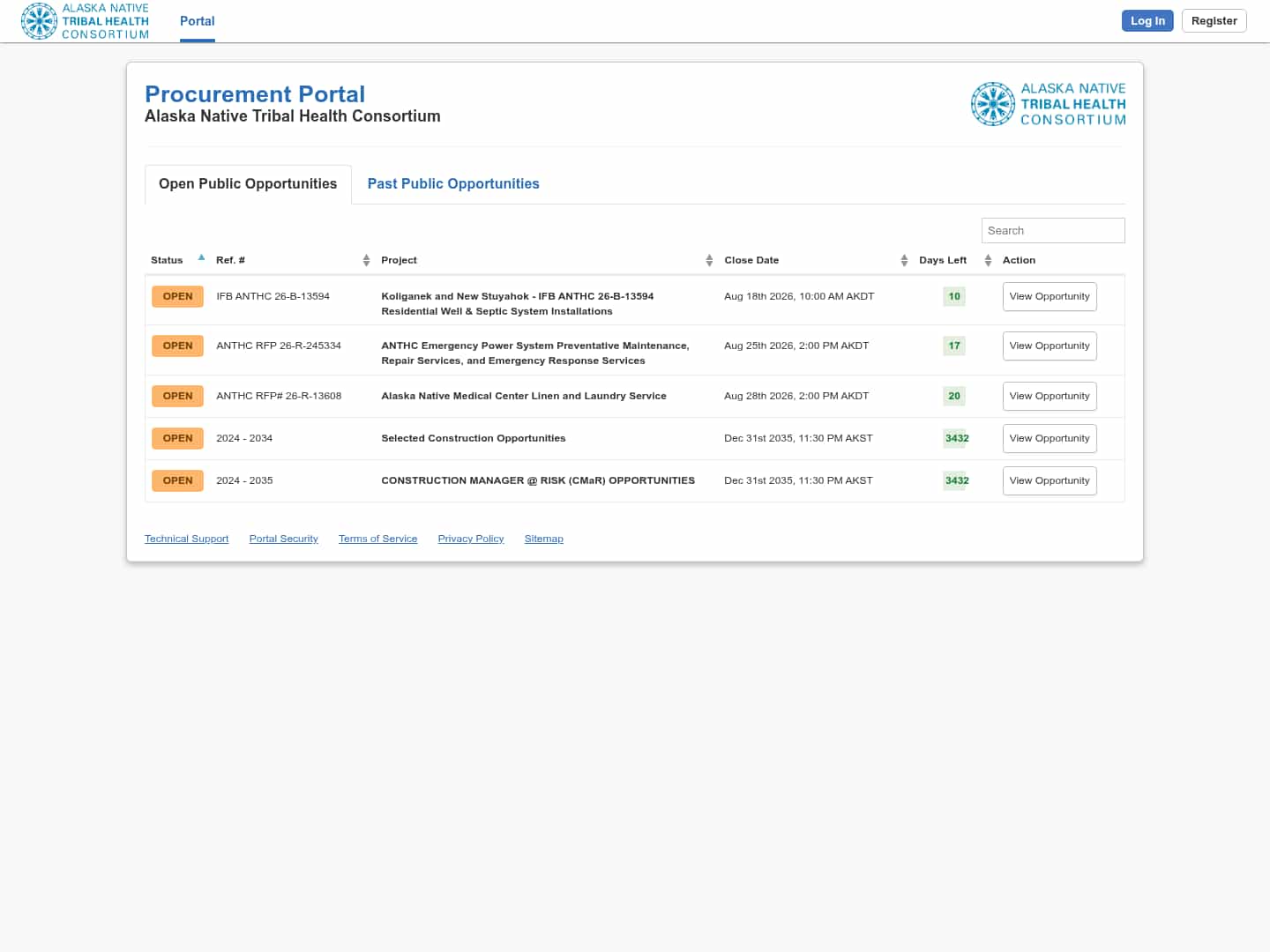View Opportunity for Selected Construction Opportunities
This screenshot has width=1270, height=952.
point(1050,439)
